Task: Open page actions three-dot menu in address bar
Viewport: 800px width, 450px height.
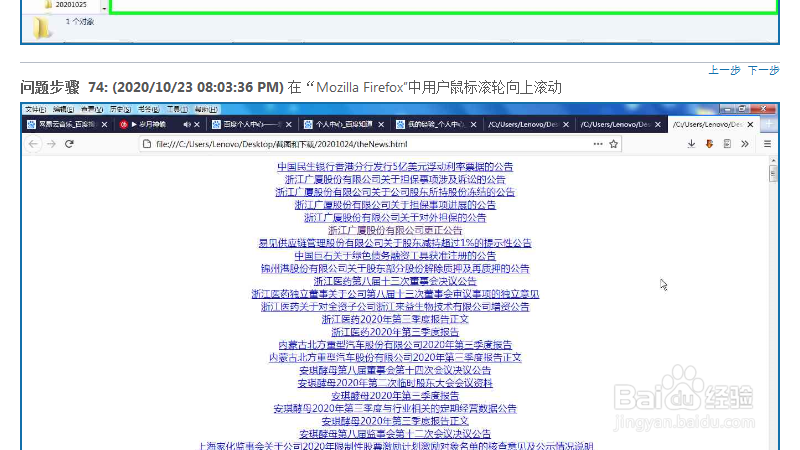Action: coord(598,144)
